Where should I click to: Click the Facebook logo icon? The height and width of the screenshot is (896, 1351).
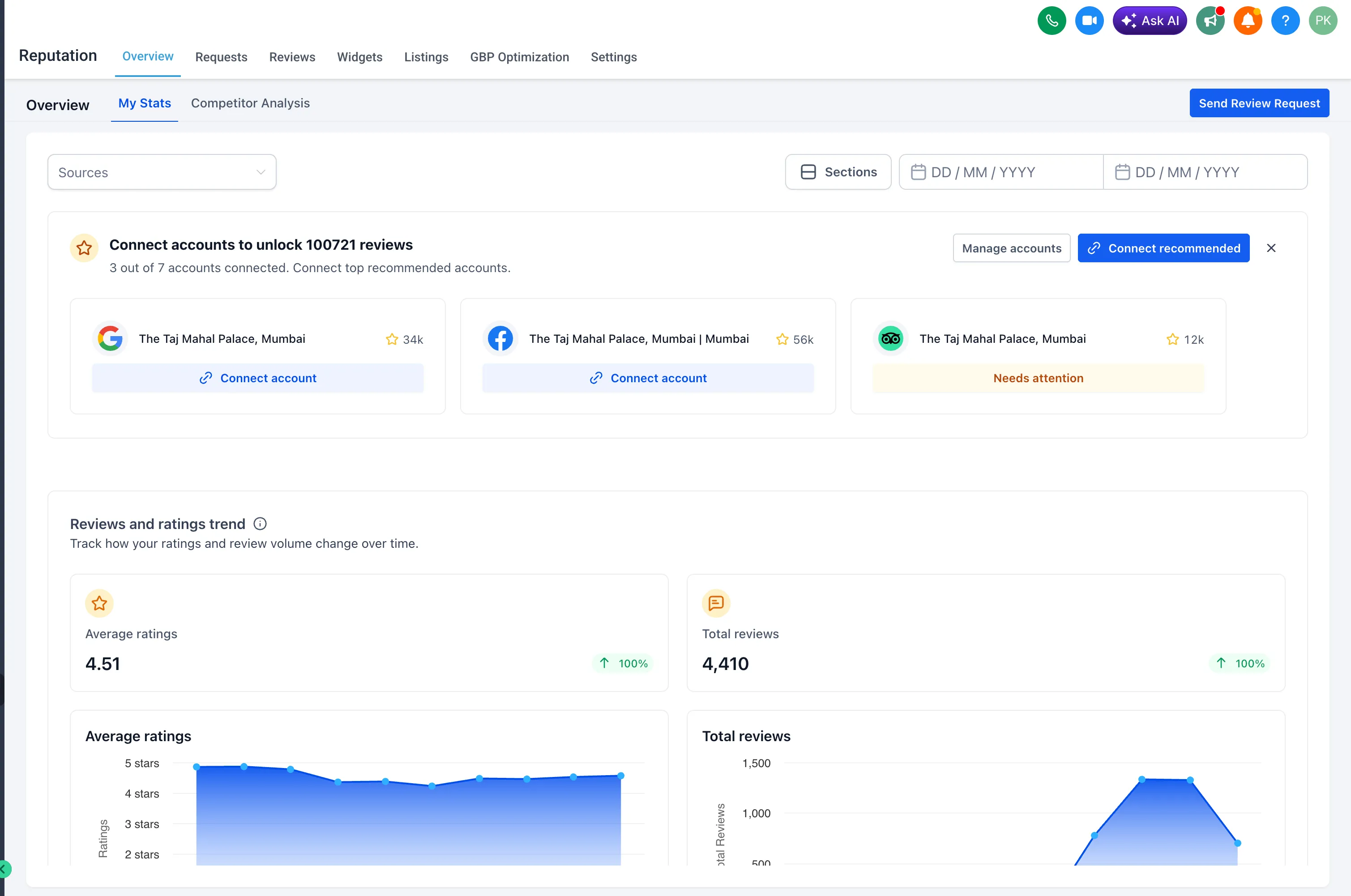pos(500,338)
